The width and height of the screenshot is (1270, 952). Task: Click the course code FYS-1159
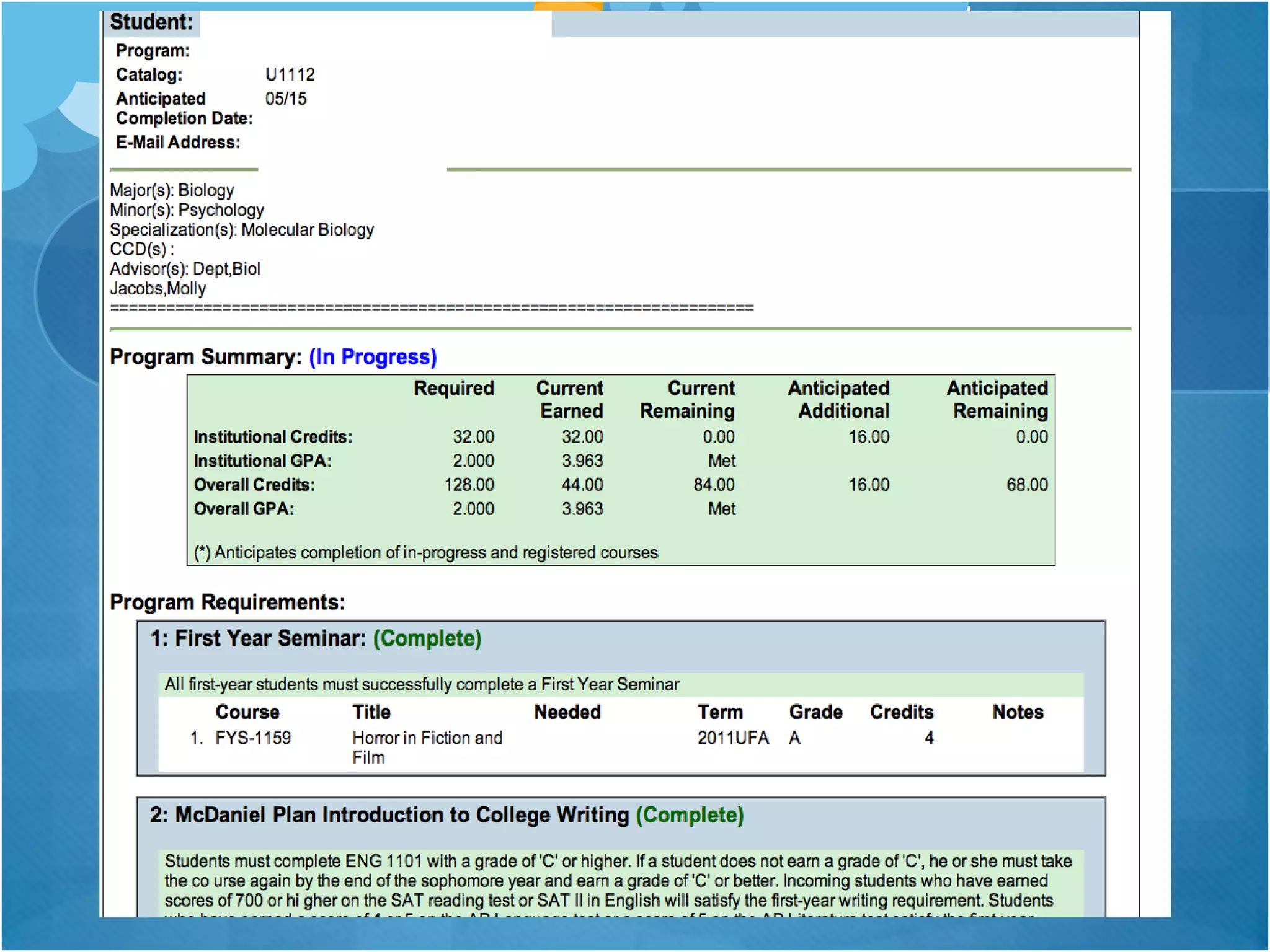pyautogui.click(x=253, y=738)
